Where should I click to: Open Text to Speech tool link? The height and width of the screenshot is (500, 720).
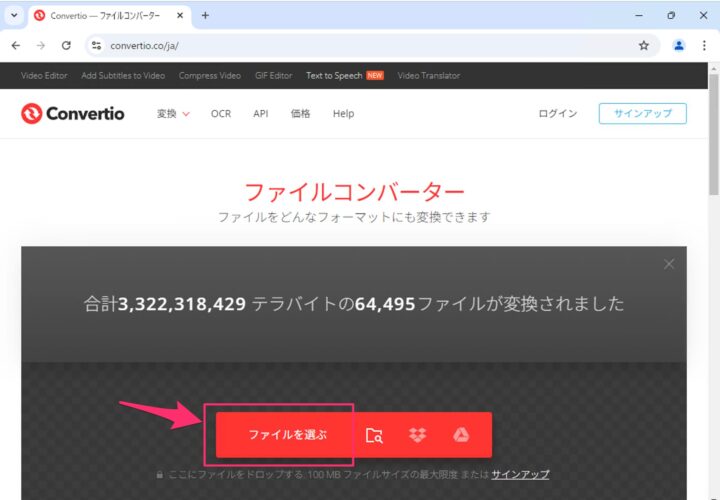tap(334, 75)
